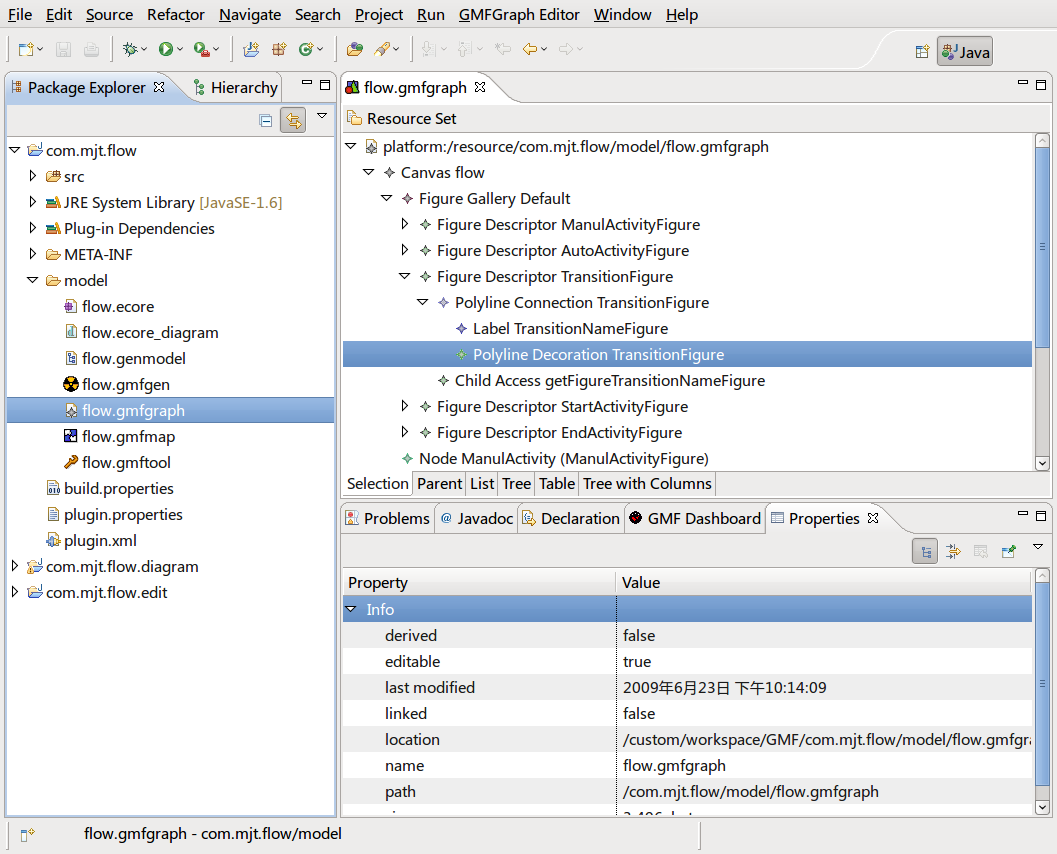Screen dimensions: 1057x854
Task: Click Collapse All in Package Explorer
Action: click(265, 121)
